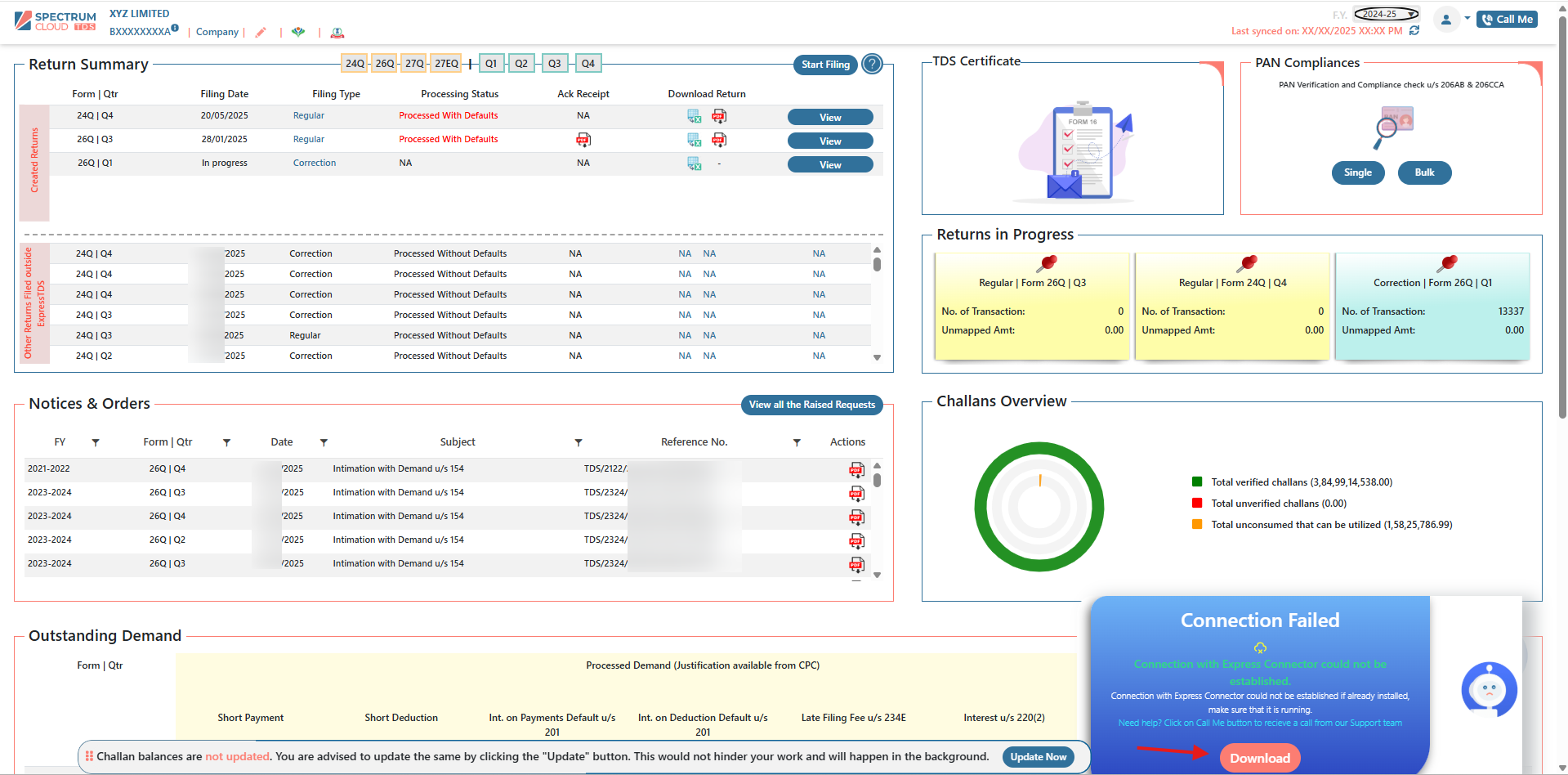Open the F.Y. 2024-25 dropdown
This screenshot has height=775, width=1568.
1387,14
